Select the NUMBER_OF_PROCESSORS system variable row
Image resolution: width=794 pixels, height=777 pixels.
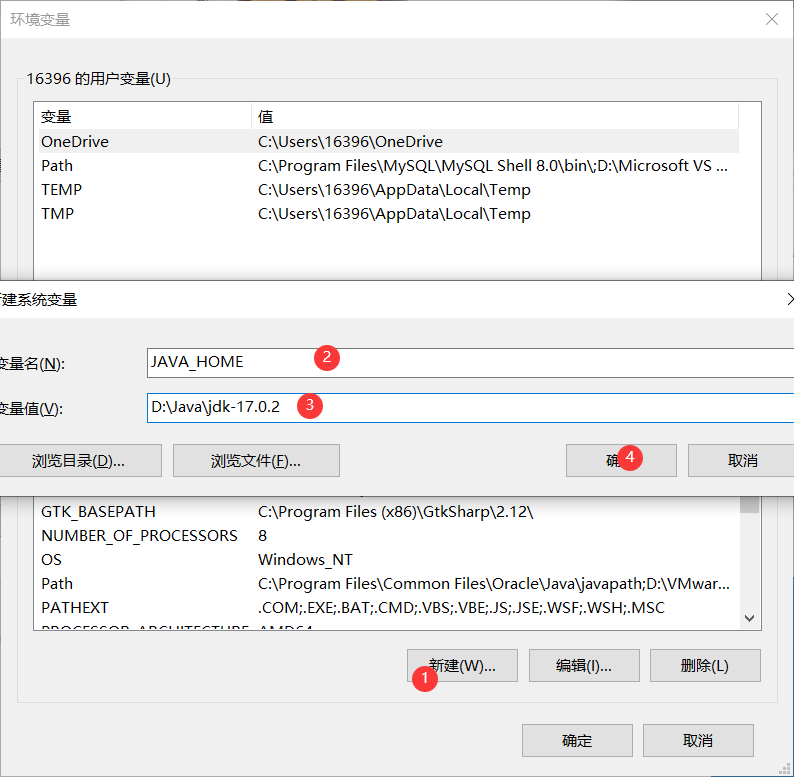coord(388,535)
